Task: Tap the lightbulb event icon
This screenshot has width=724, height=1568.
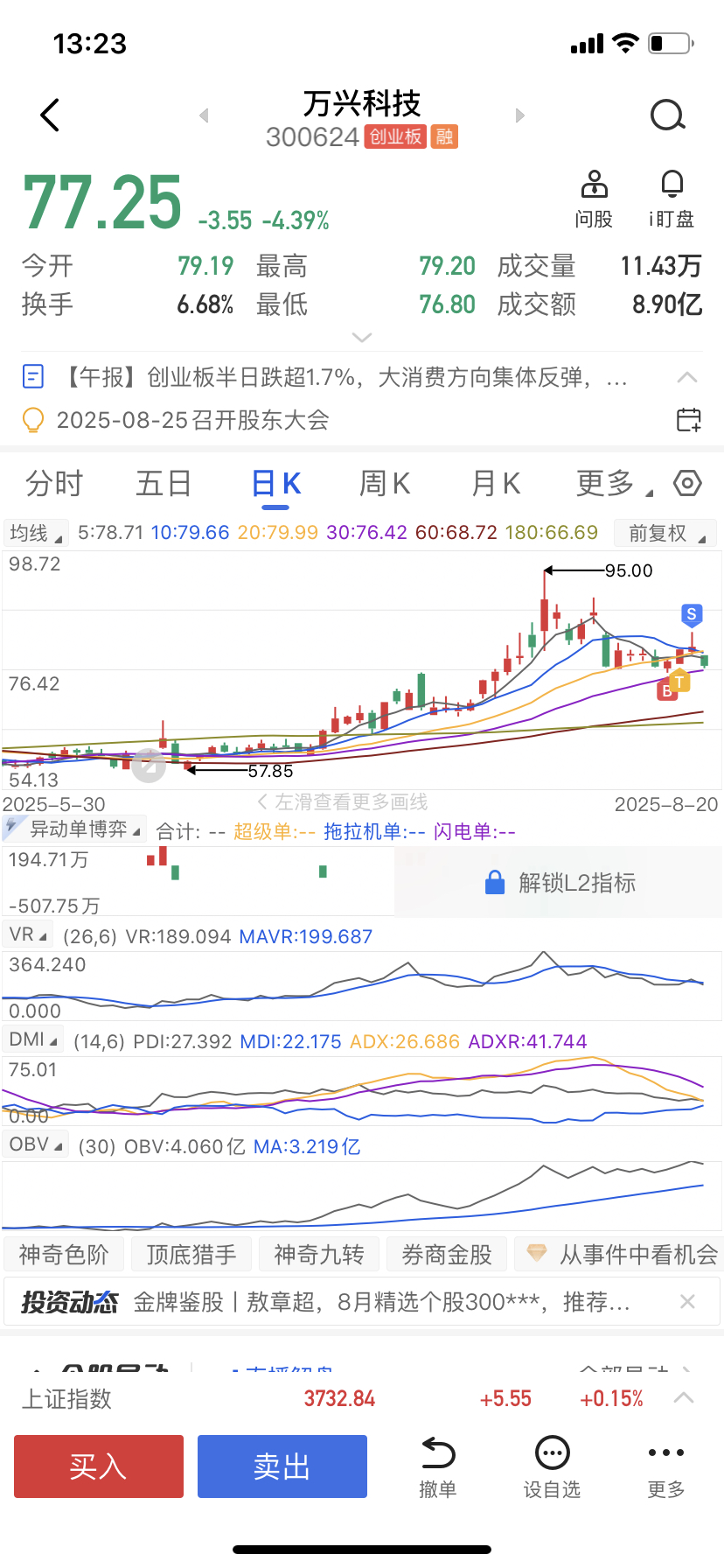Action: click(32, 420)
